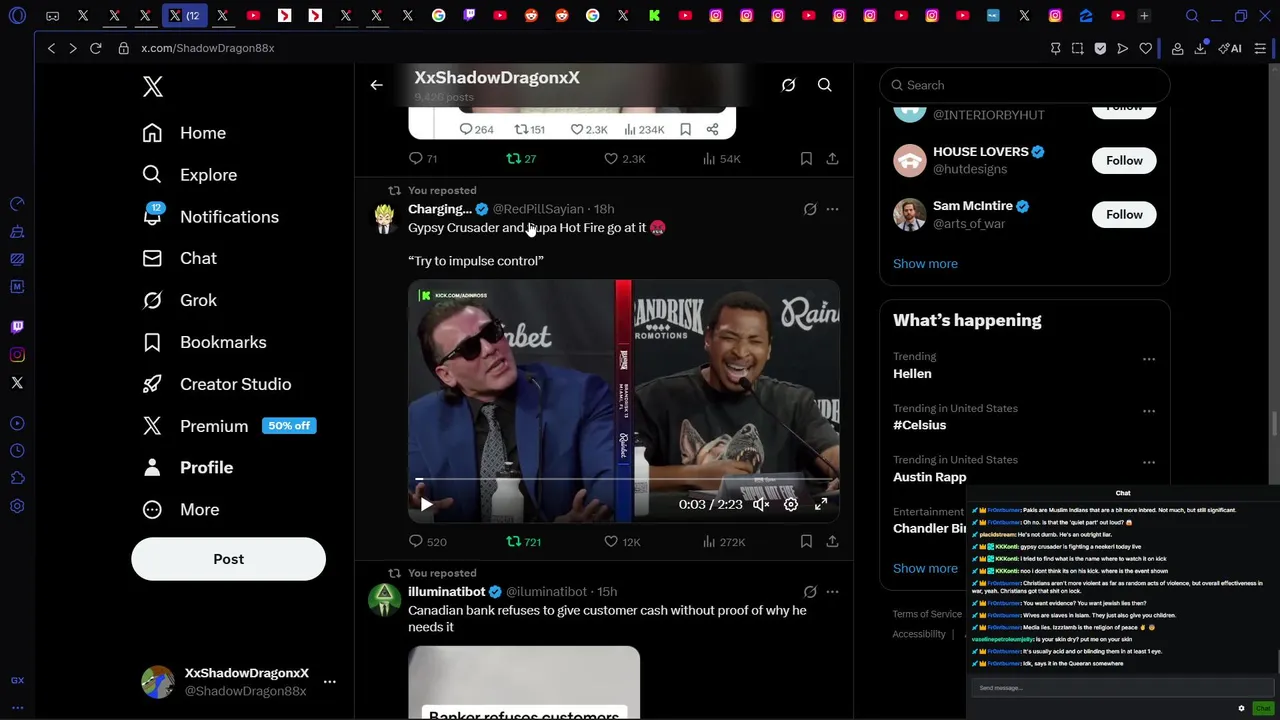Open the X logo home icon
The image size is (1280, 720).
[153, 87]
